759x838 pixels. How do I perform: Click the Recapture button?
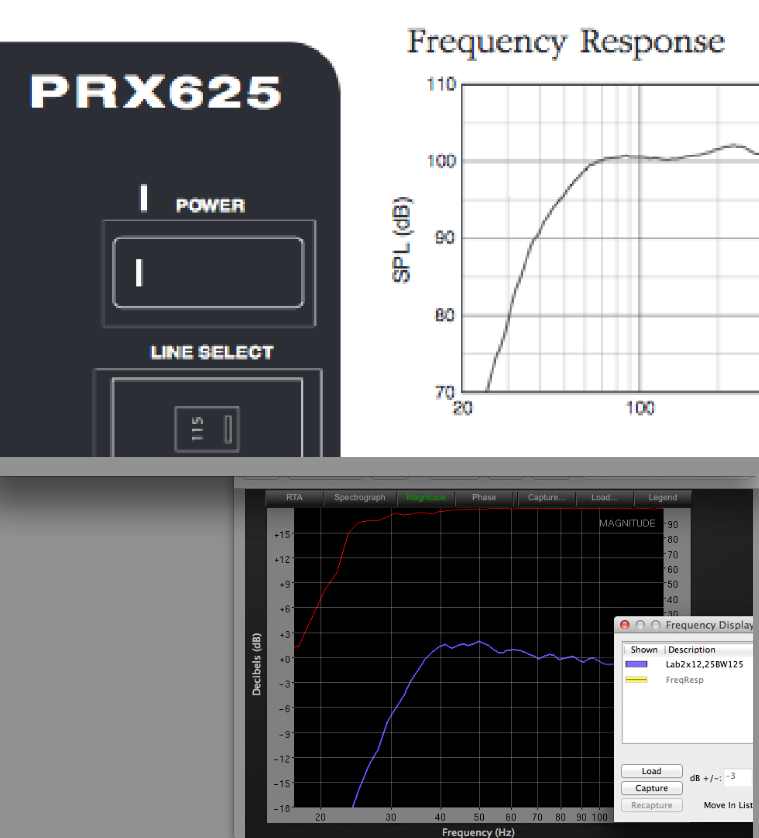tap(652, 805)
